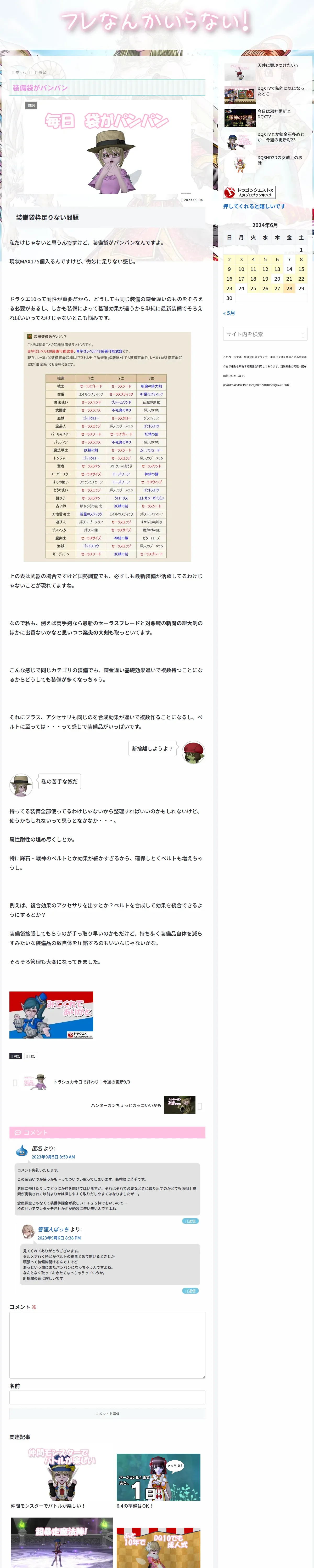Click the Dragon Quest X blog ranking banner
314x1568 pixels.
pos(249,192)
